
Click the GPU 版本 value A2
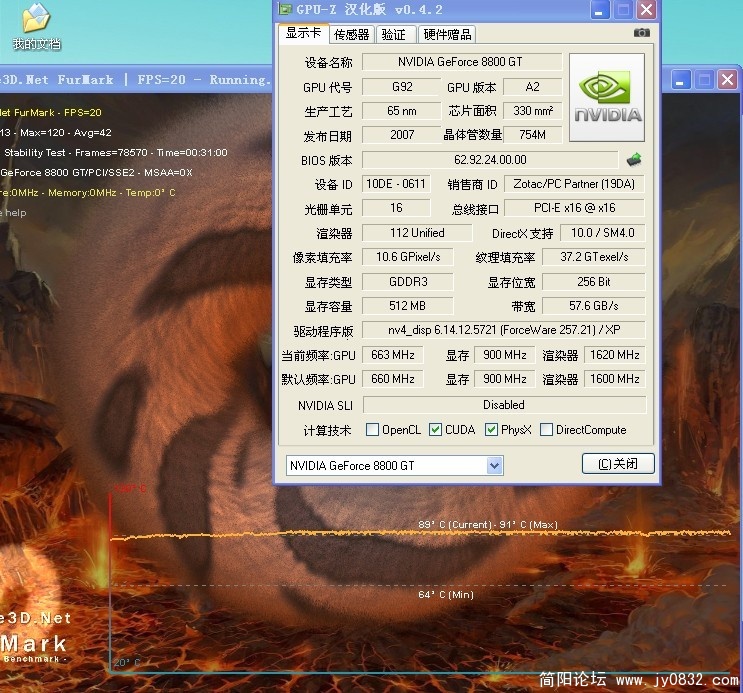tap(532, 87)
